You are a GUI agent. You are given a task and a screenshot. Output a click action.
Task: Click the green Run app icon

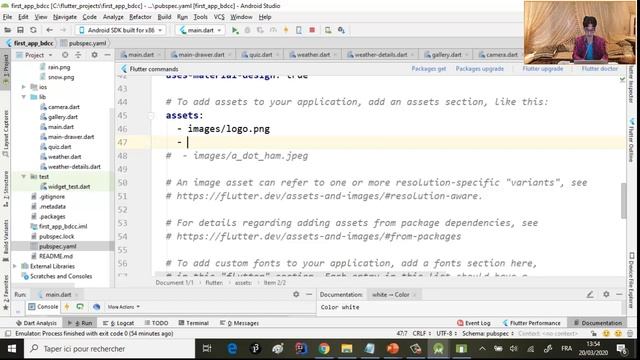click(x=235, y=30)
